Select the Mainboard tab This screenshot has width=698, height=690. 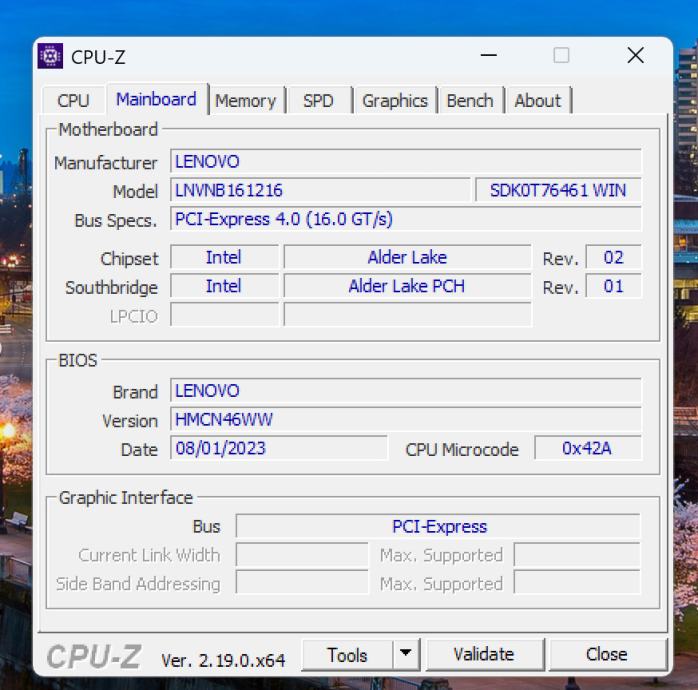156,99
